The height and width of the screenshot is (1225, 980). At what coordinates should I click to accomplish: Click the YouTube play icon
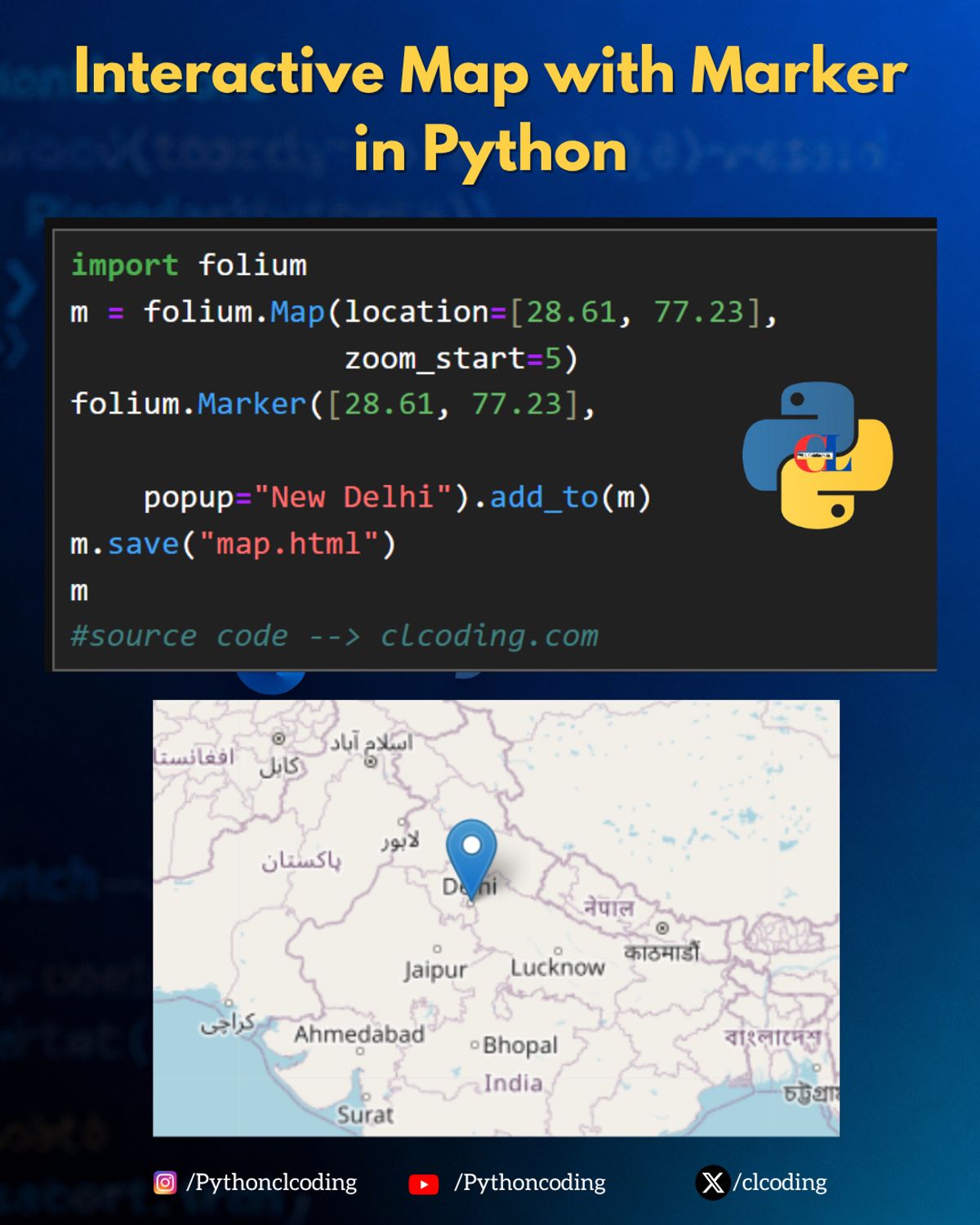424,1182
